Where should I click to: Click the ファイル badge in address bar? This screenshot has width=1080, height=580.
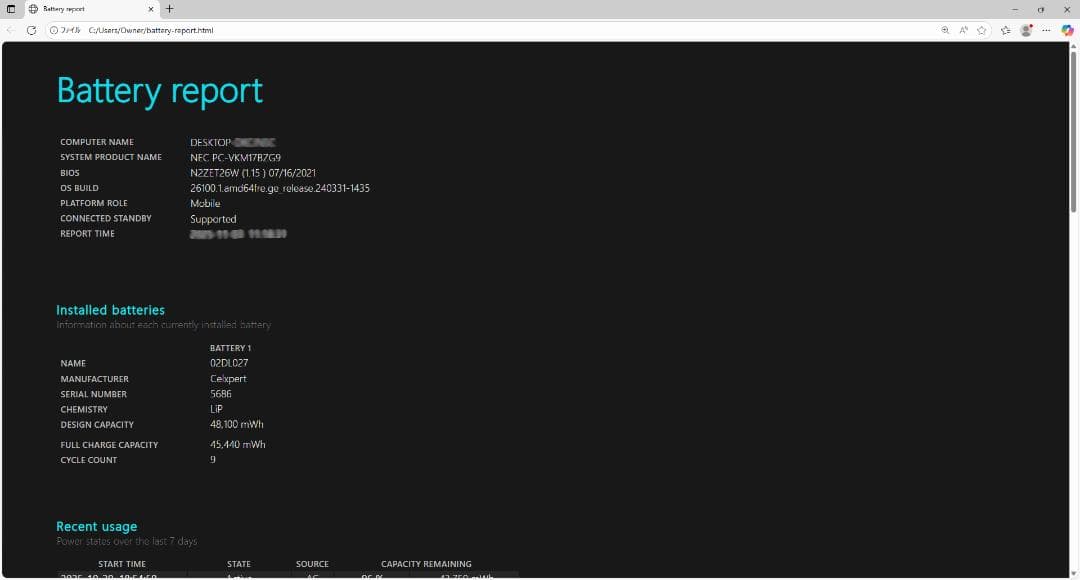(x=70, y=30)
